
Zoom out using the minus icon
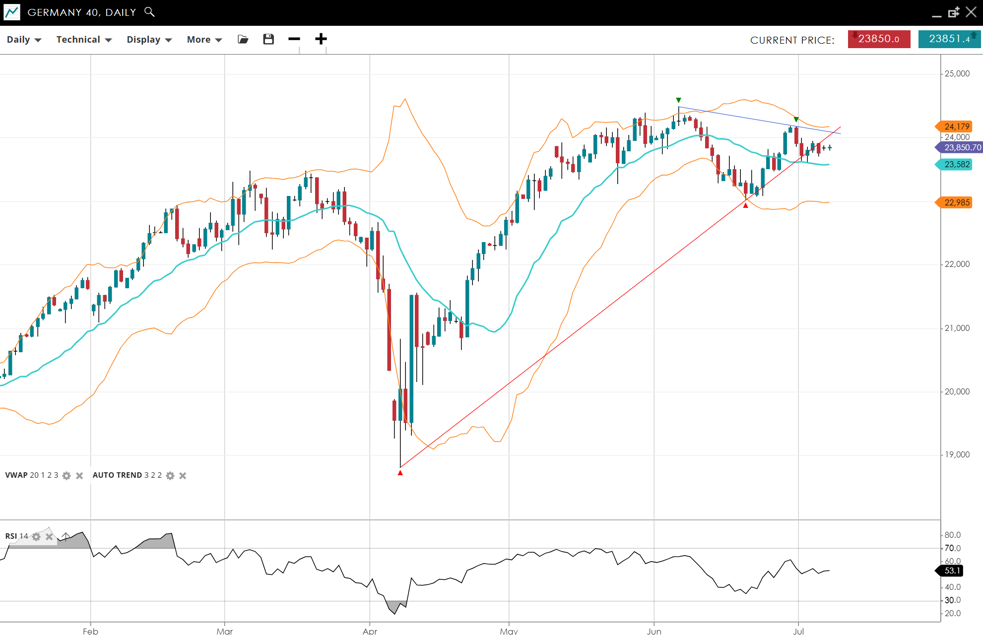(294, 39)
